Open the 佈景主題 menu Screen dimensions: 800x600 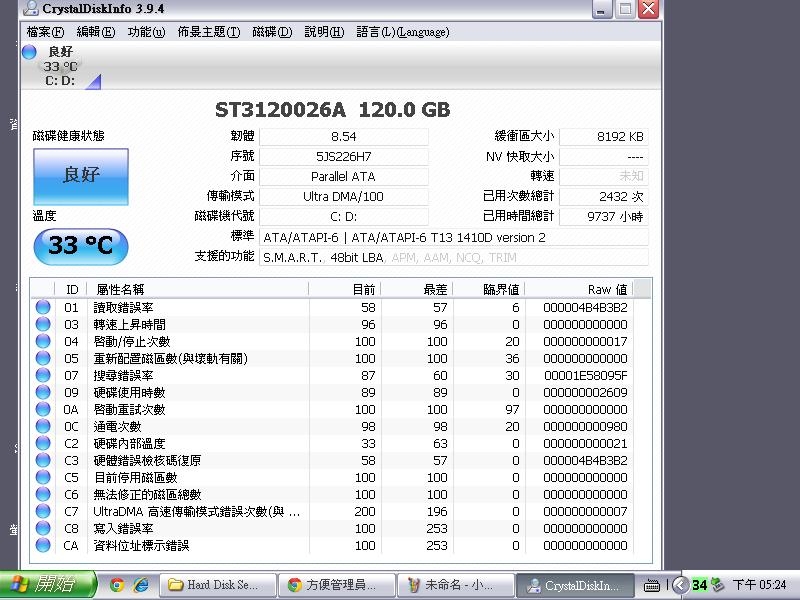point(208,32)
